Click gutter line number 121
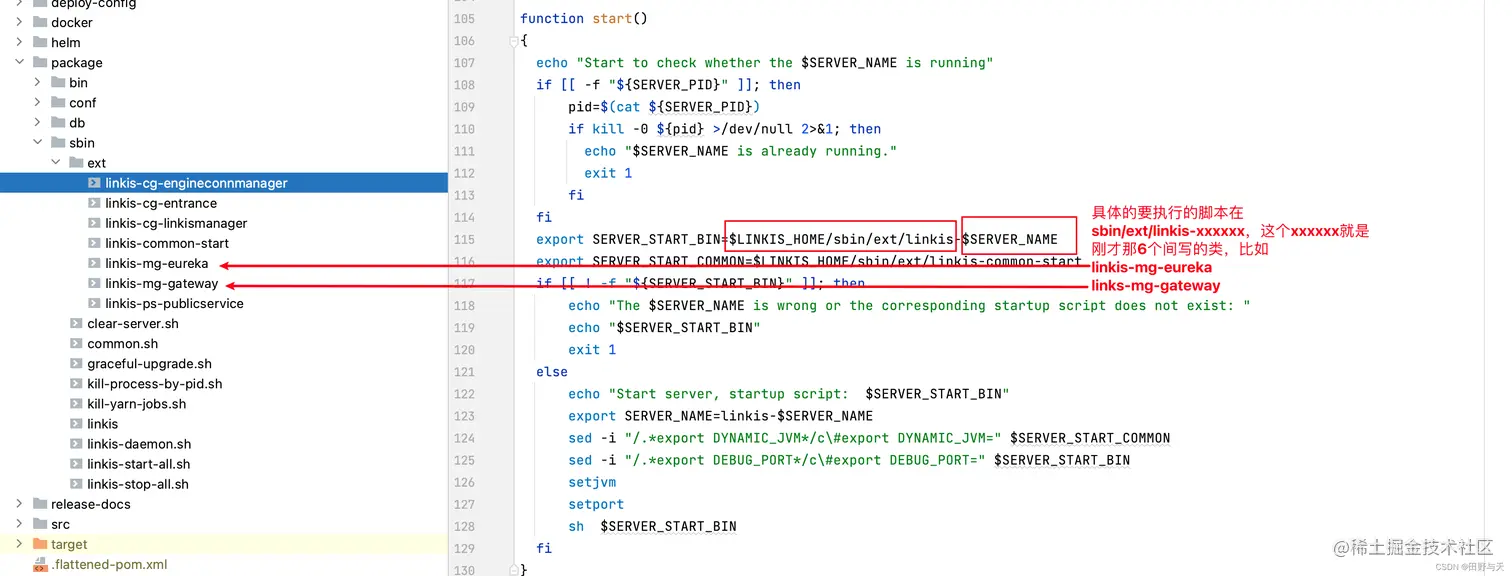 click(x=464, y=372)
